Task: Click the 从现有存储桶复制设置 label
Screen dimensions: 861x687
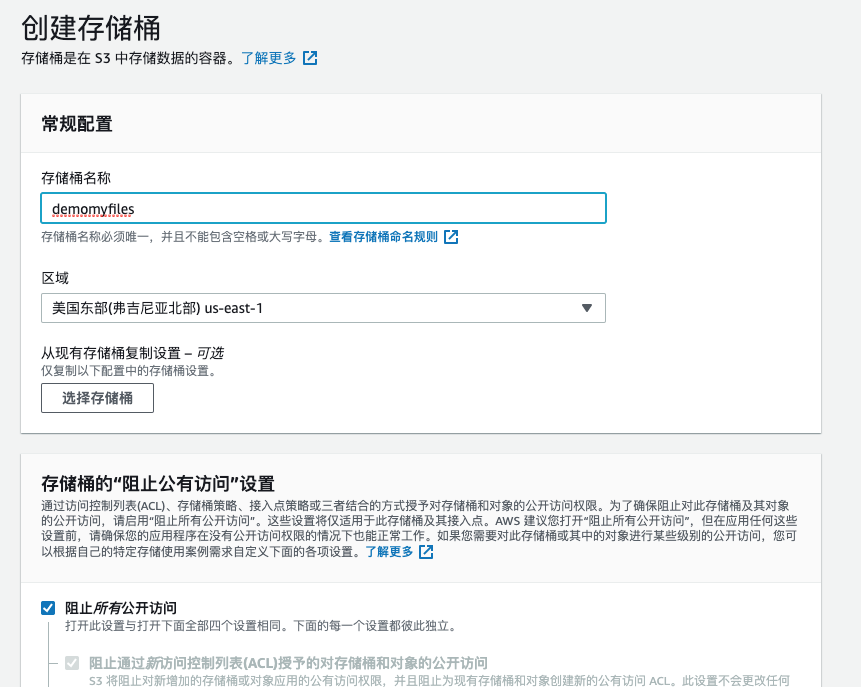Action: point(132,353)
